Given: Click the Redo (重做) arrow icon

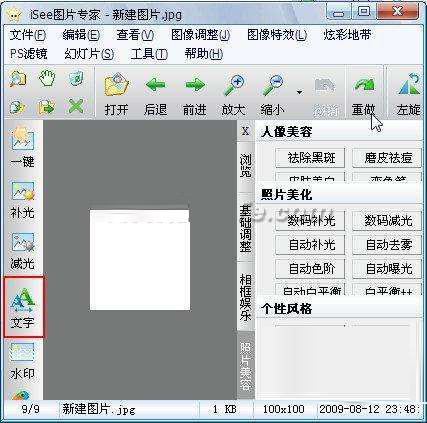Looking at the screenshot, I should pos(364,86).
